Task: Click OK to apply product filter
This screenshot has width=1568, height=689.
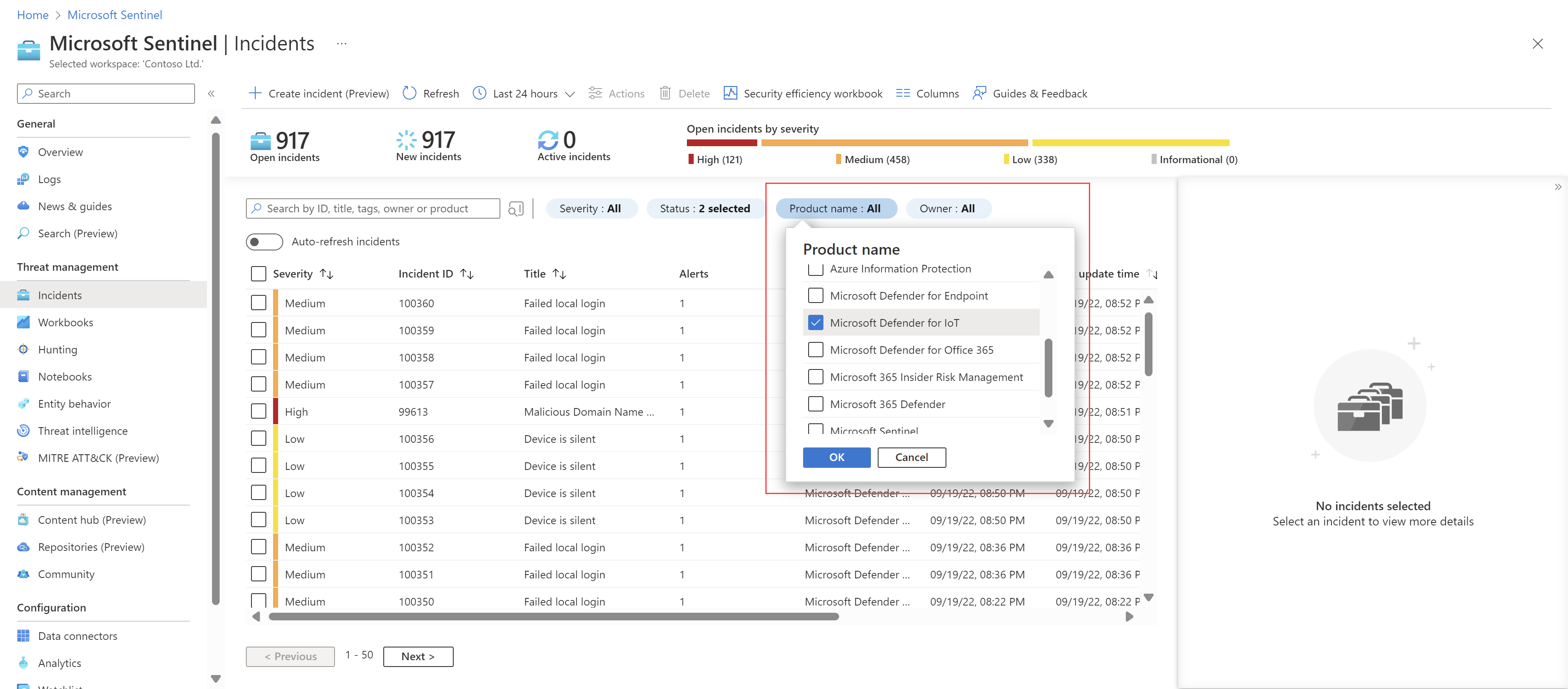Action: pos(836,457)
